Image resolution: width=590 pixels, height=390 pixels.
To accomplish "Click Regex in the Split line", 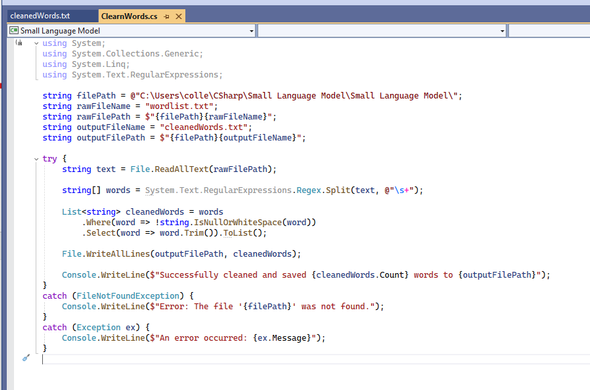I will tap(309, 190).
